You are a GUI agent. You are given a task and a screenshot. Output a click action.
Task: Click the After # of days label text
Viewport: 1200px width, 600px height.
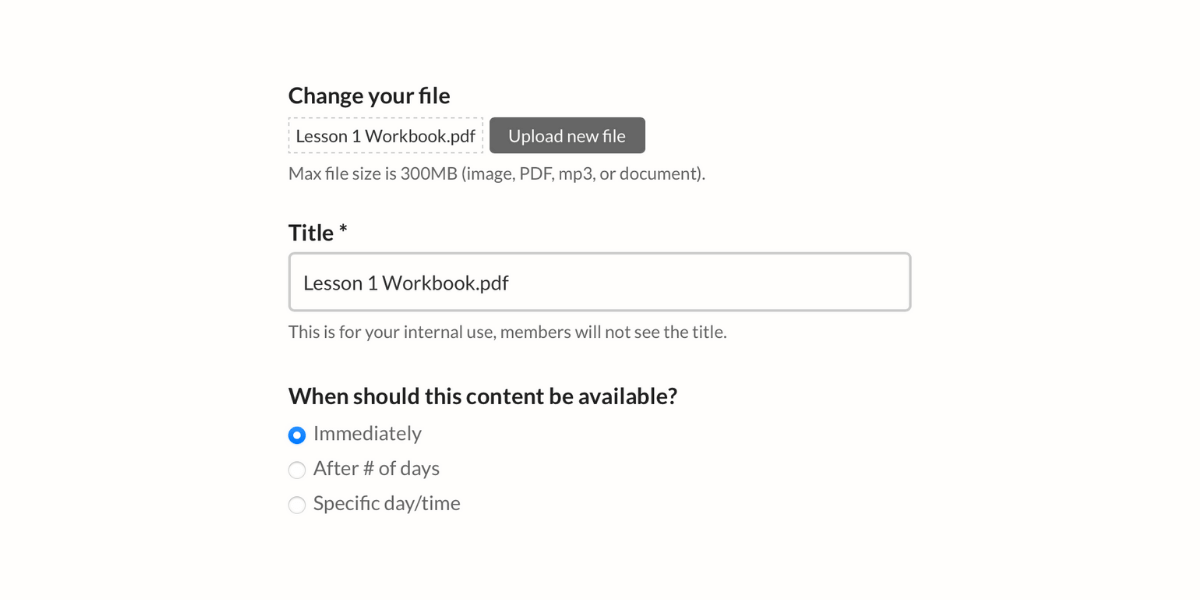376,469
